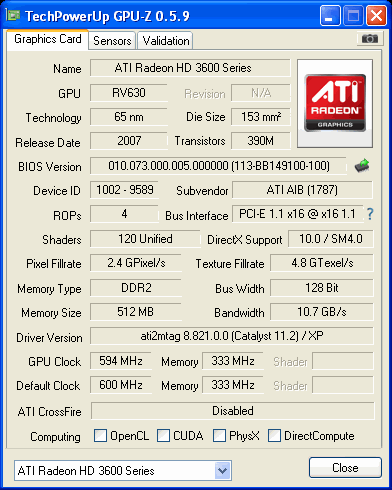
Task: Click the 'DirectX Support' label
Action: coord(245,240)
